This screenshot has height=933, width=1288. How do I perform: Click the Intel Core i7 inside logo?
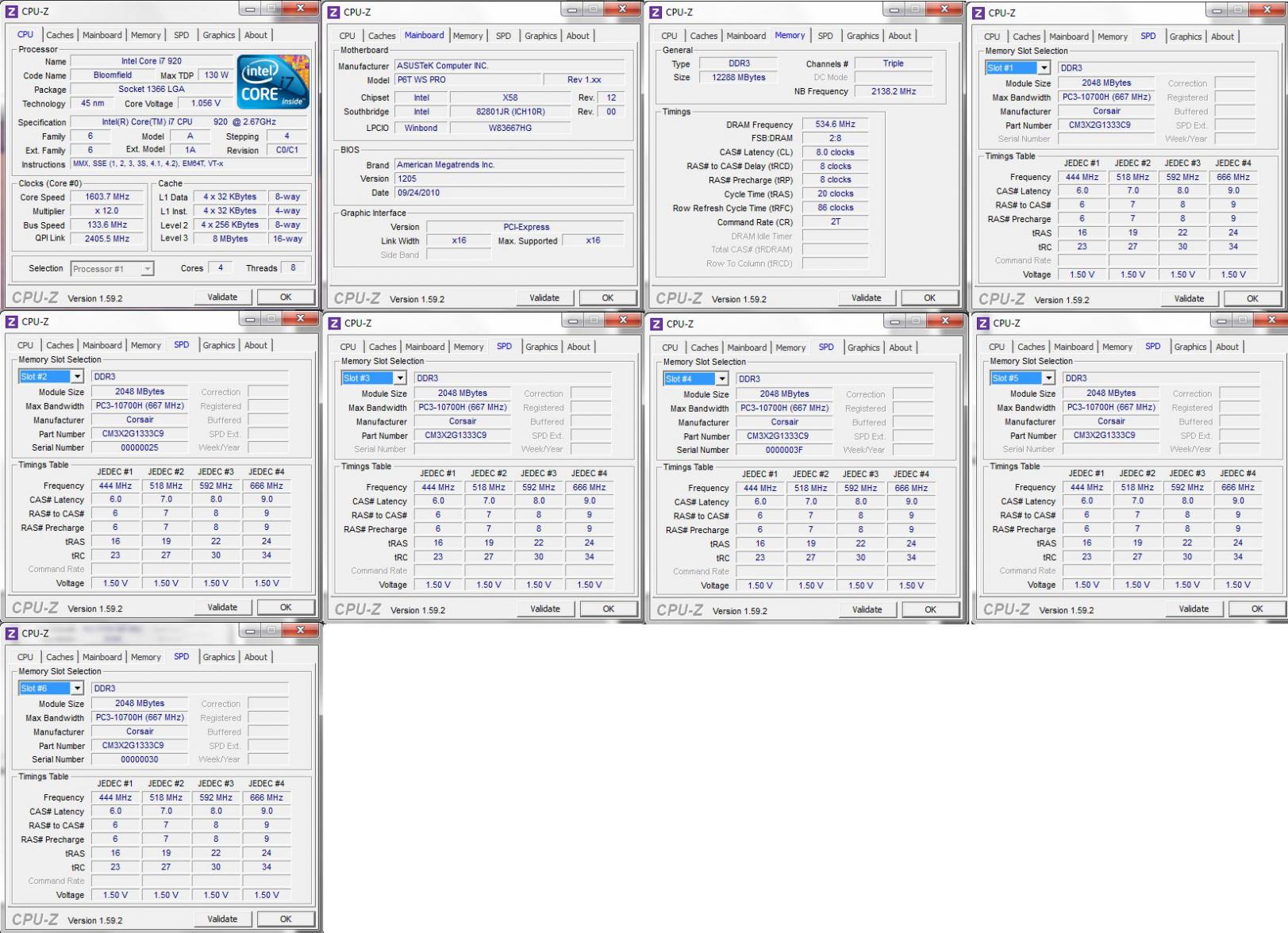pyautogui.click(x=272, y=82)
